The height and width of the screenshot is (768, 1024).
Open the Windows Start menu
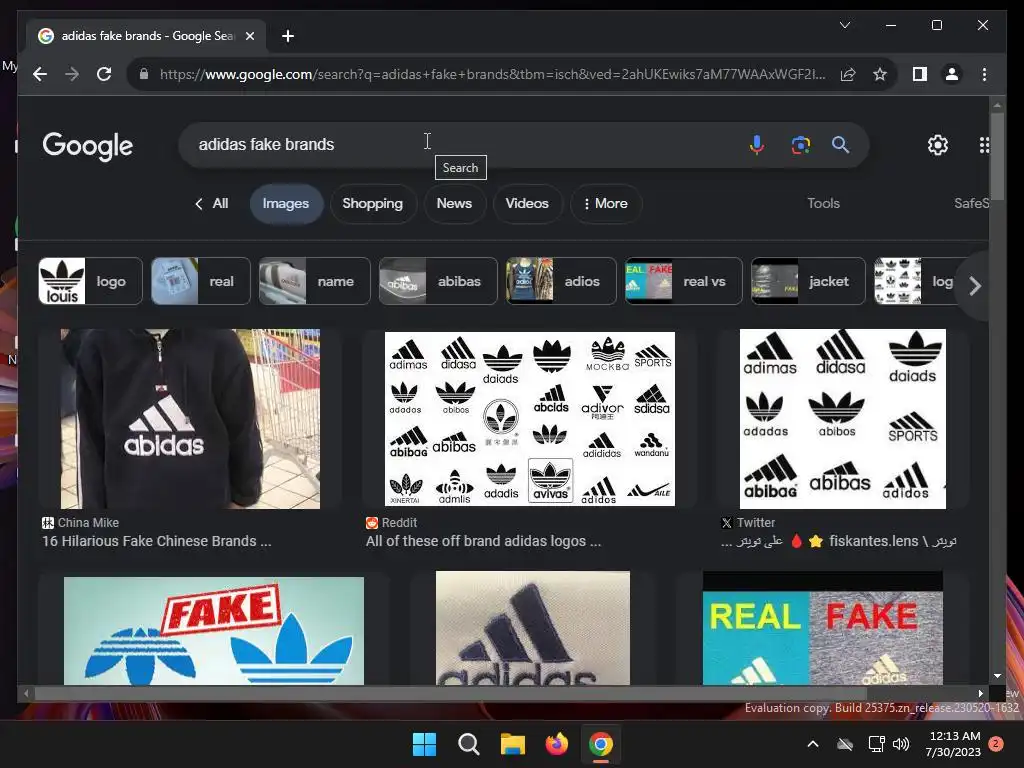[x=424, y=744]
